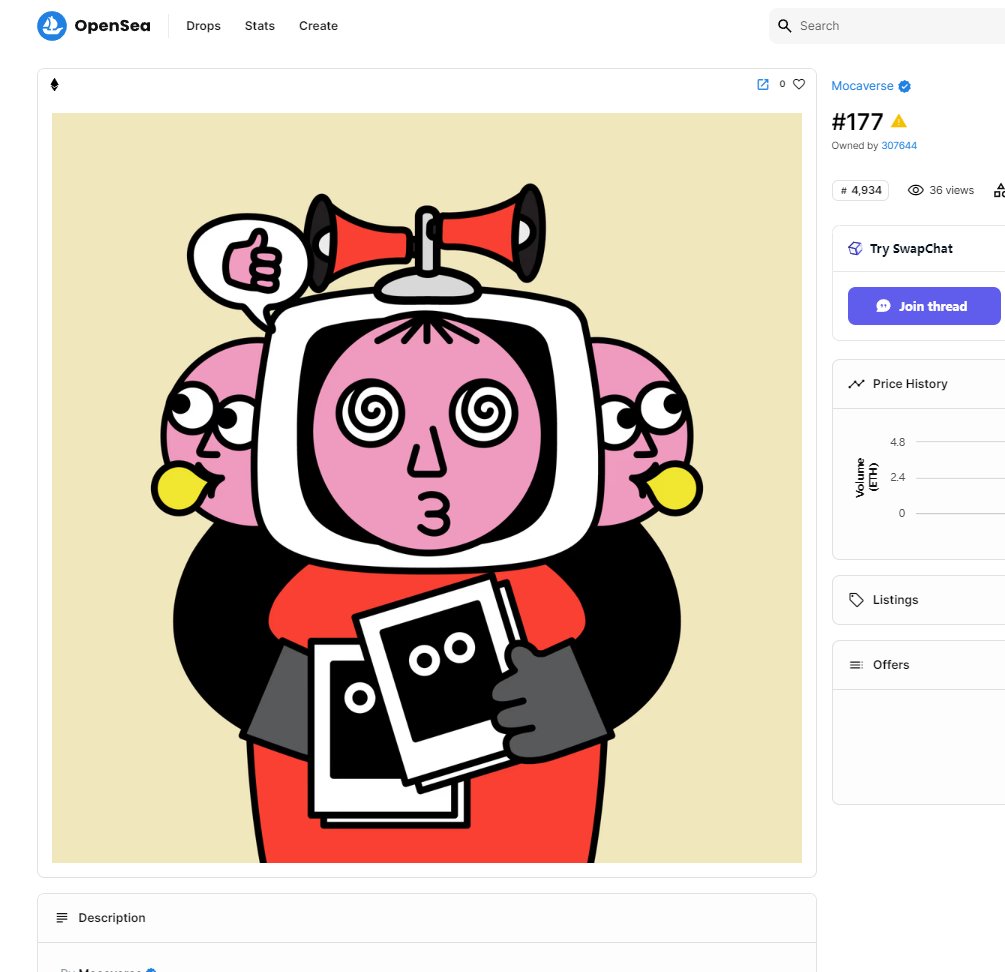Open original media via external-link icon
The height and width of the screenshot is (972, 1005).
tap(763, 84)
